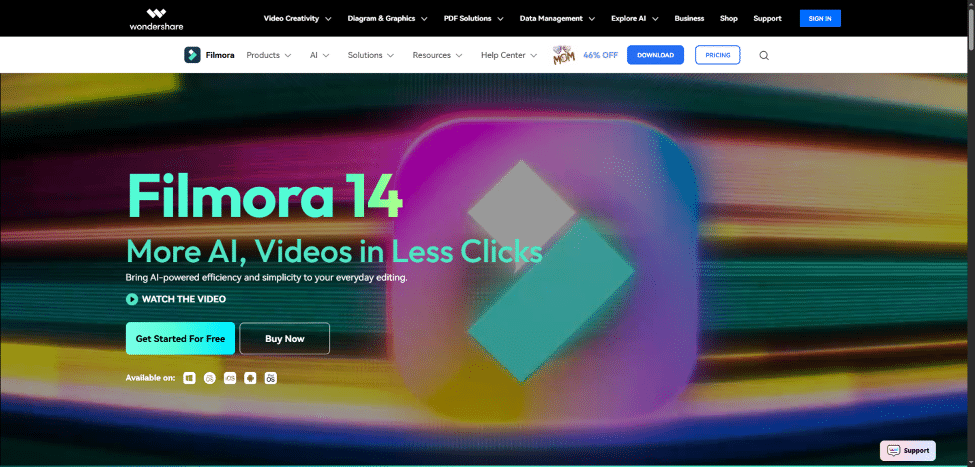Click the Support chat widget icon
This screenshot has height=468, width=977.
[x=894, y=451]
